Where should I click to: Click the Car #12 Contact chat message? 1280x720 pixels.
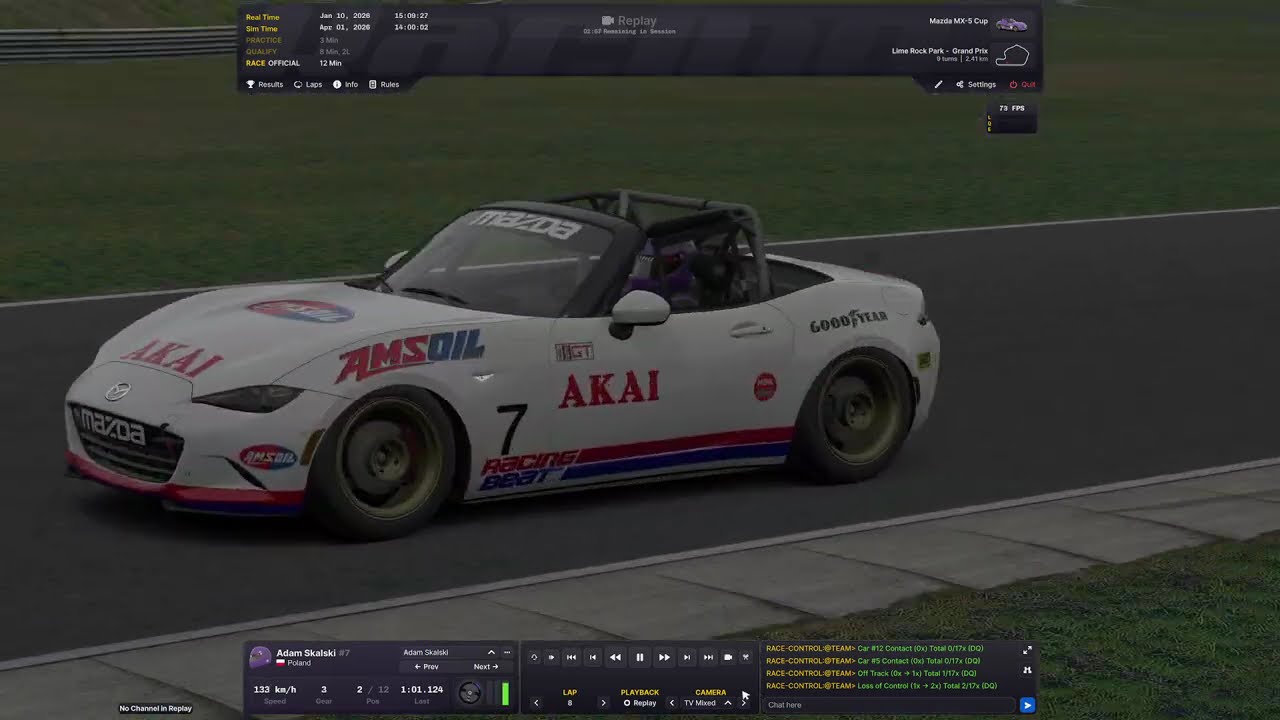click(x=875, y=649)
